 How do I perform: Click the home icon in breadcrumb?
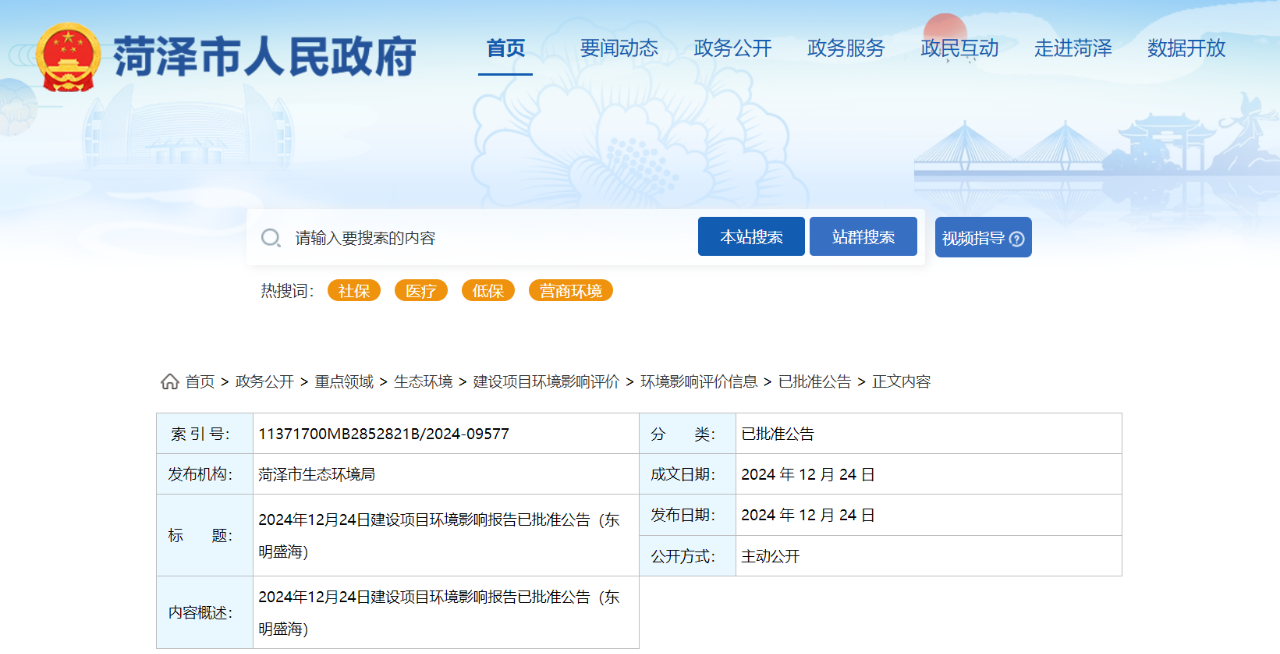pos(170,382)
